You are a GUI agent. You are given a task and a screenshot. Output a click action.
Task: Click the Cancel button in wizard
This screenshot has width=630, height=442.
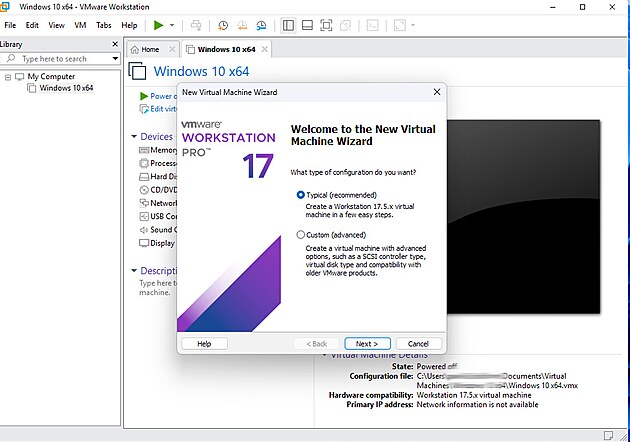pyautogui.click(x=418, y=343)
